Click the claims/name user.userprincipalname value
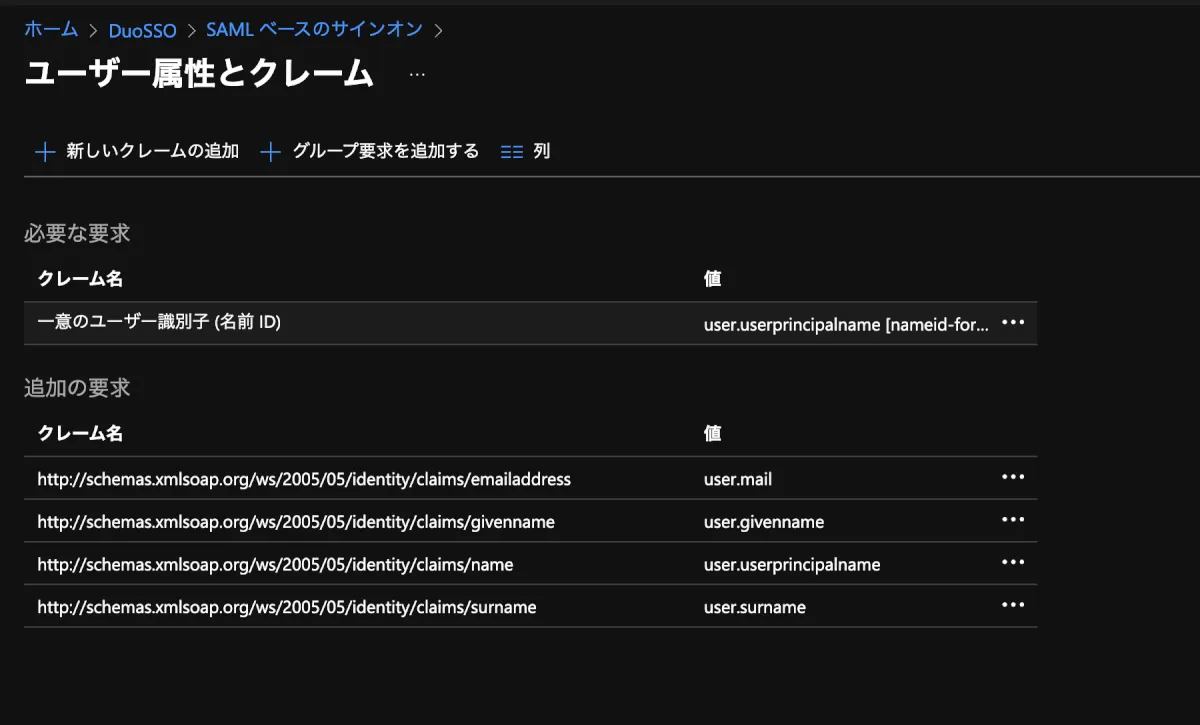The height and width of the screenshot is (725, 1200). [792, 565]
